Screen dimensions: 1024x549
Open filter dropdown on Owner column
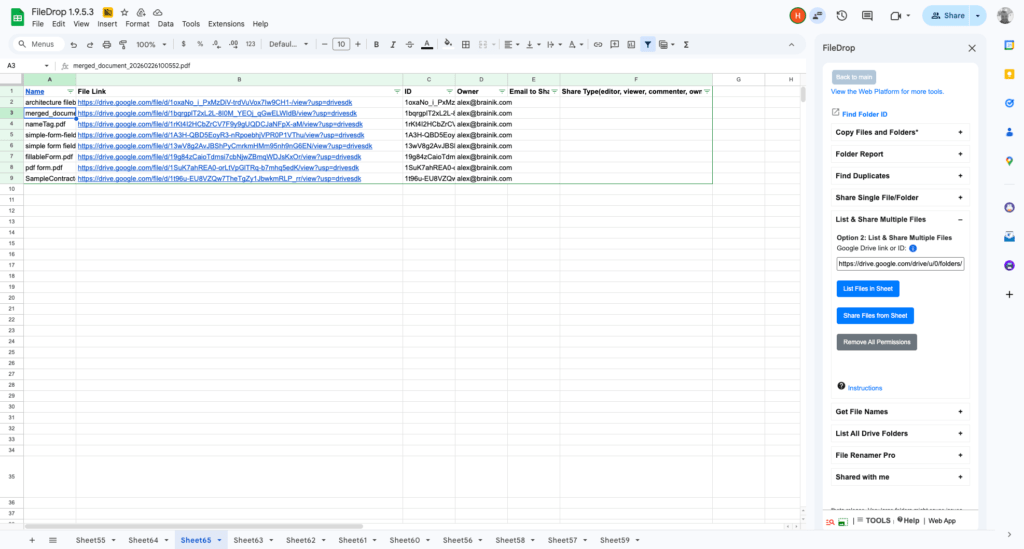coord(502,91)
